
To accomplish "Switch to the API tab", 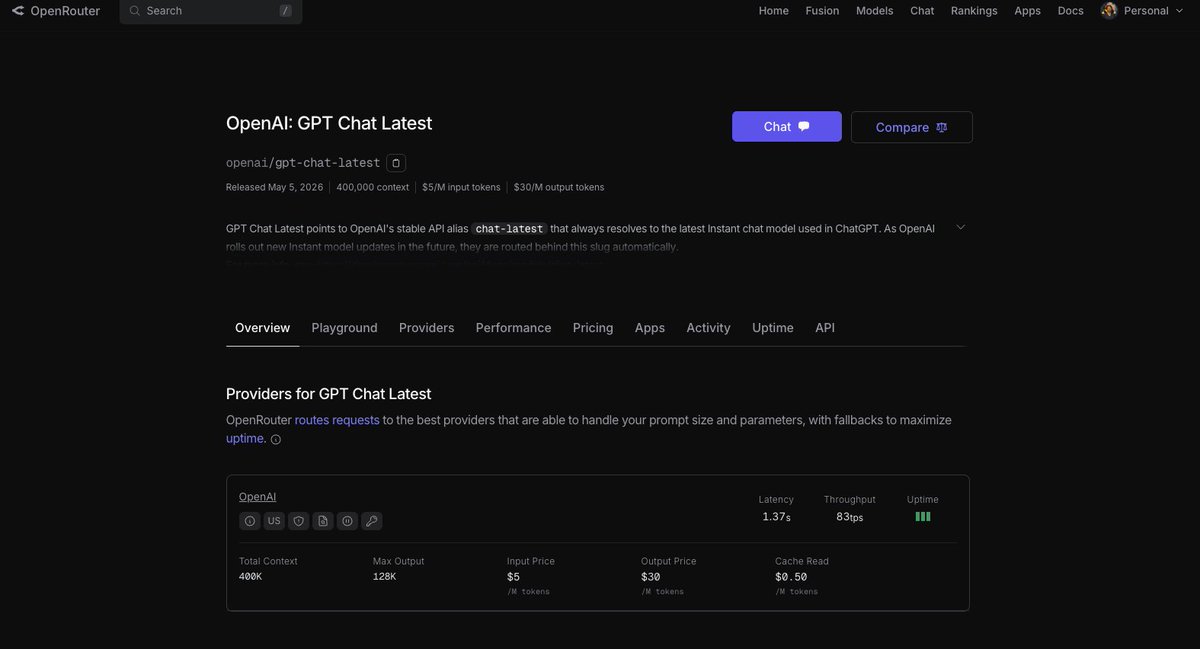I will [x=825, y=328].
